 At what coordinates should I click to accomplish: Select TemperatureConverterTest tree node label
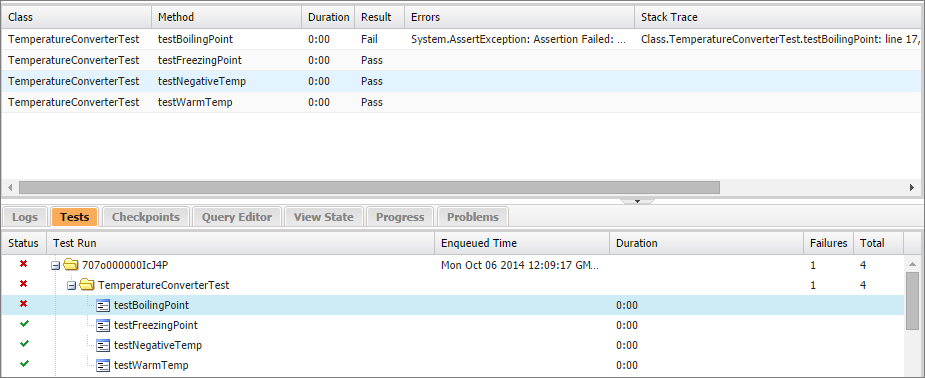163,285
